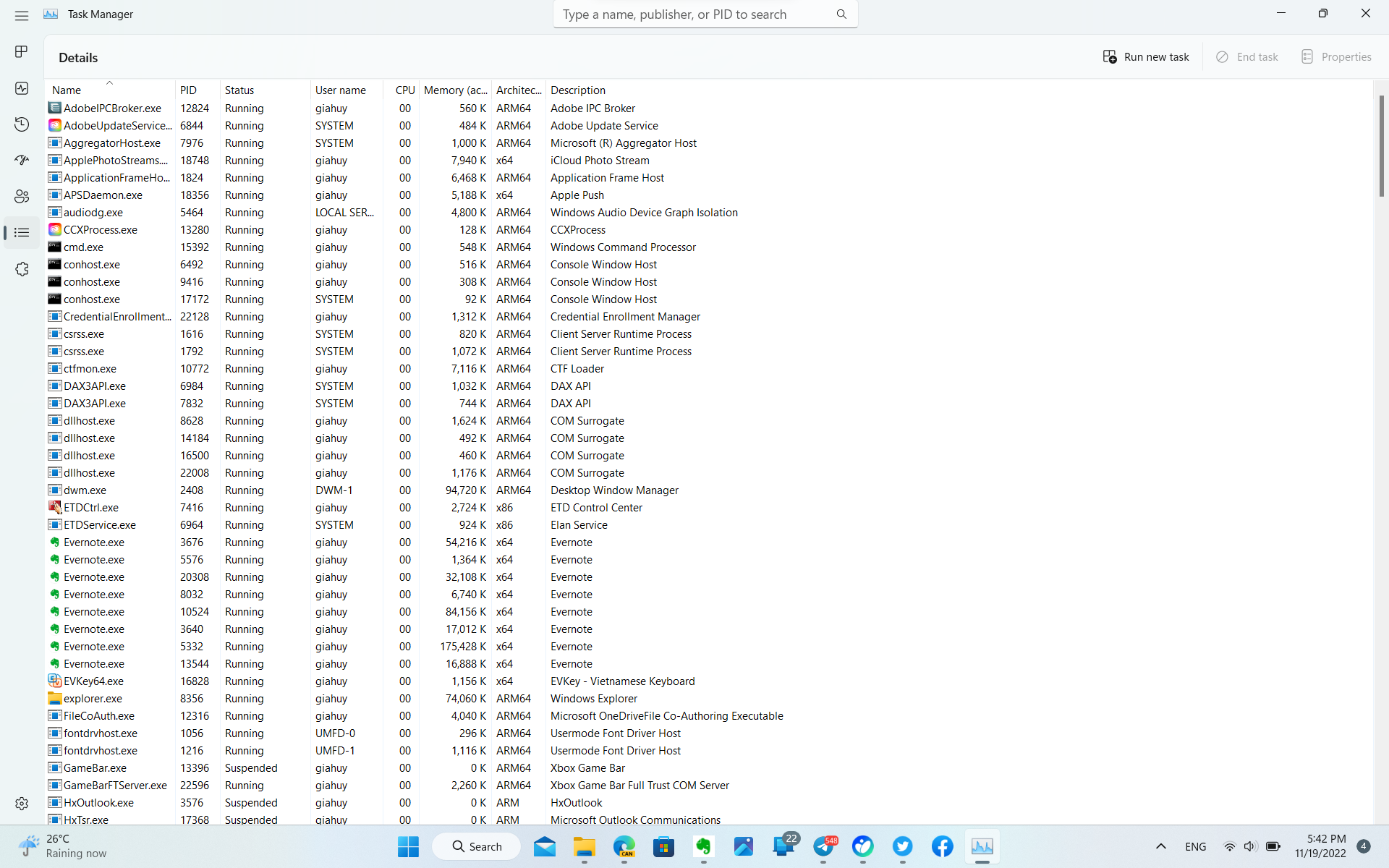This screenshot has width=1389, height=868.
Task: Sort by Description column header
Action: [x=578, y=90]
